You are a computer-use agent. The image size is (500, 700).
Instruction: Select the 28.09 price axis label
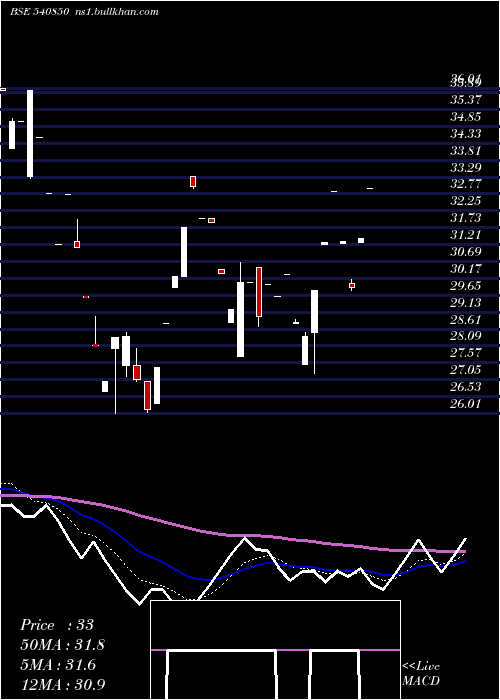click(466, 337)
